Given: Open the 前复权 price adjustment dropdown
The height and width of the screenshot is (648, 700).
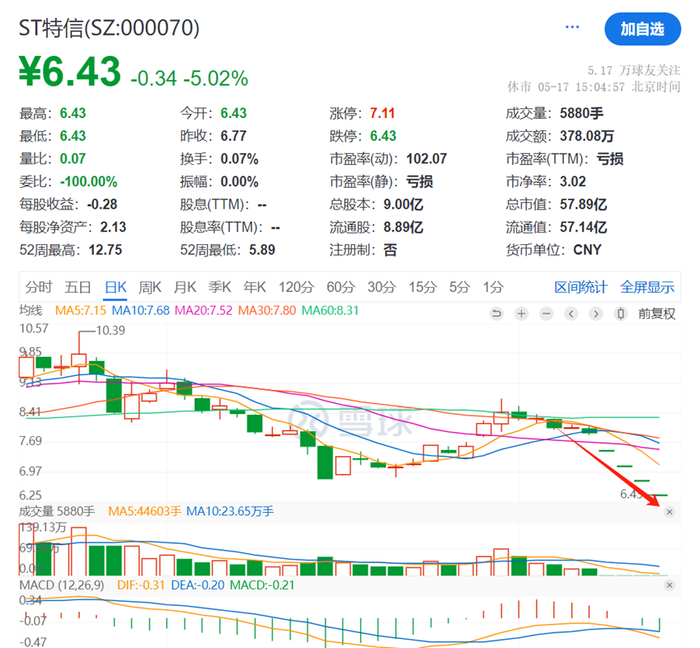Looking at the screenshot, I should click(657, 314).
